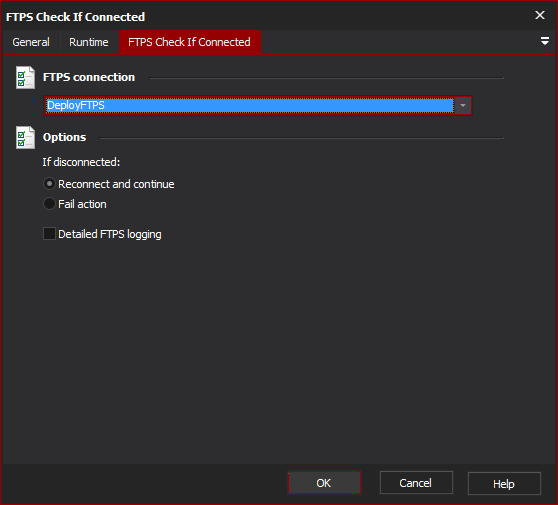
Task: Click the dialog title bar text
Action: [x=75, y=17]
